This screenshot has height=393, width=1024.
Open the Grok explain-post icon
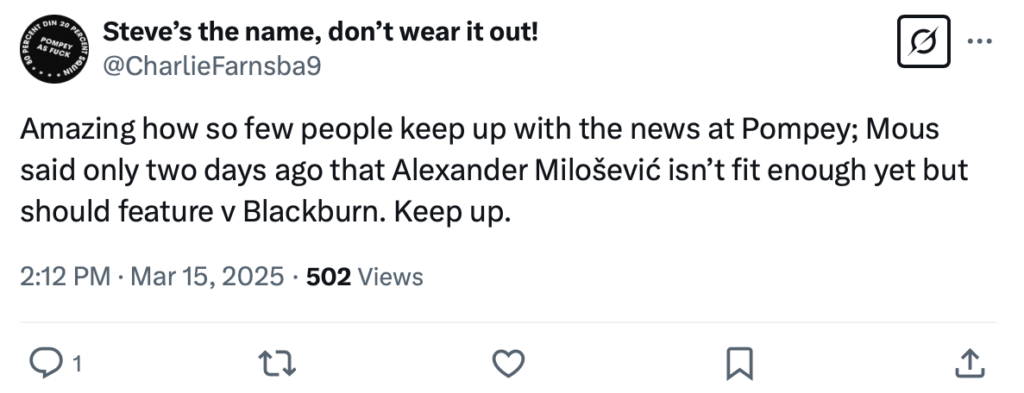923,41
